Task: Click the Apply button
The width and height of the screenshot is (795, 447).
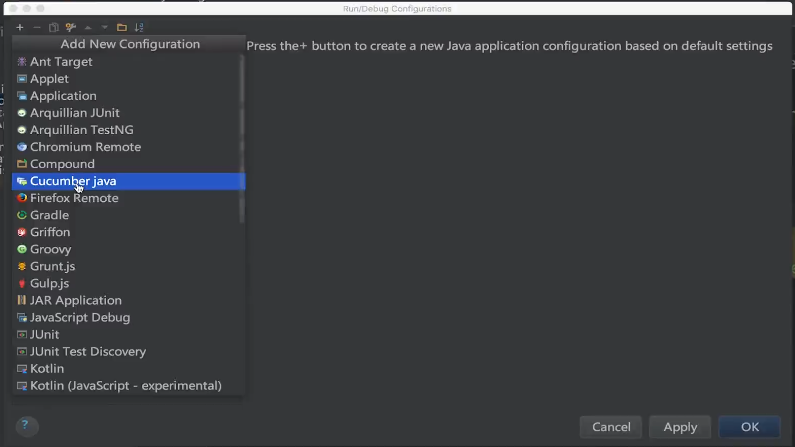Action: (x=680, y=427)
